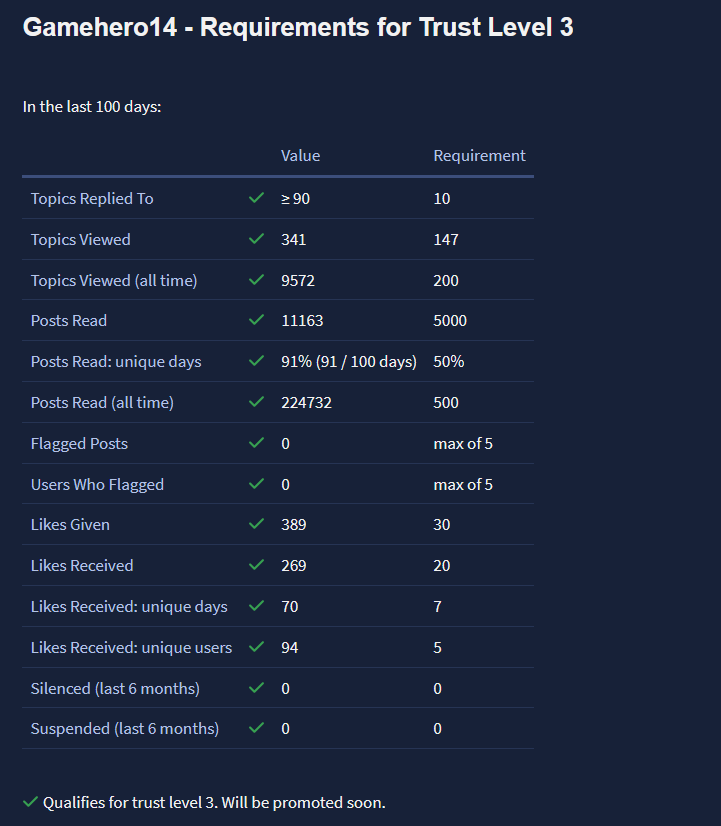Click the Likes Received: unique days label
Image resolution: width=721 pixels, height=826 pixels.
(x=129, y=606)
